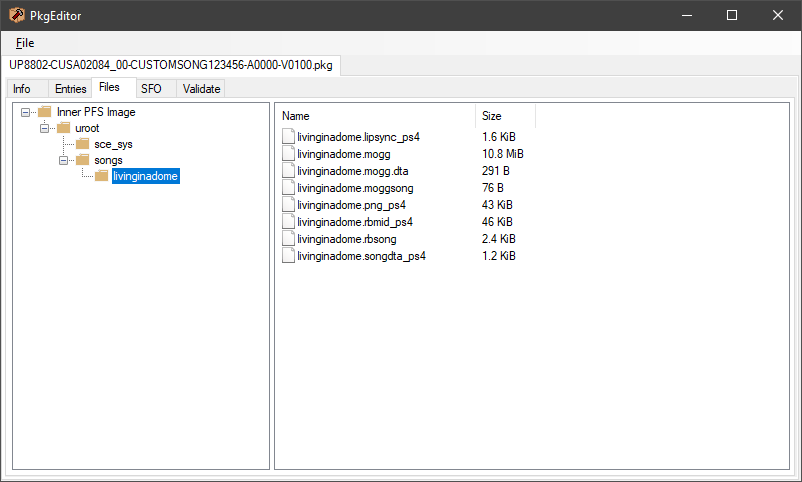The width and height of the screenshot is (802, 482).
Task: Select file name livinginadome.songdta_ps4
Action: tap(361, 255)
